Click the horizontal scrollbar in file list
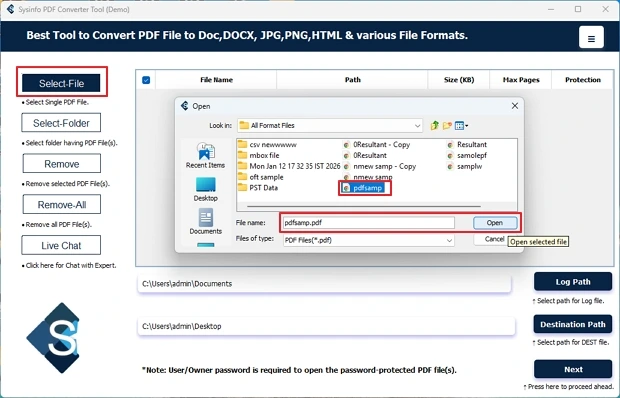The height and width of the screenshot is (398, 620). pyautogui.click(x=364, y=206)
